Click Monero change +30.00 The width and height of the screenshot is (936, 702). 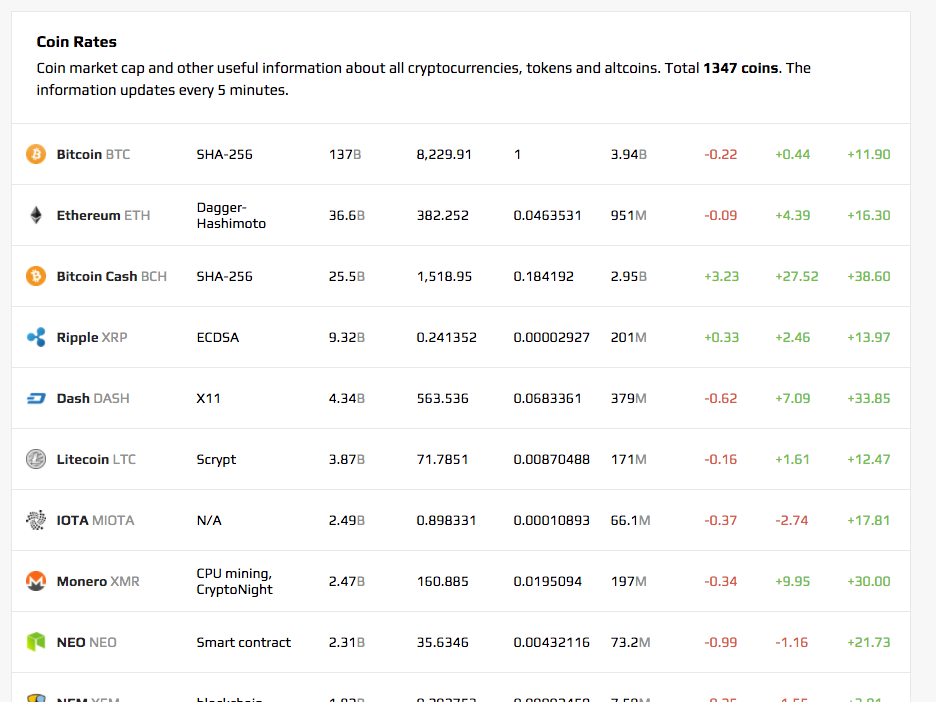pyautogui.click(x=869, y=581)
